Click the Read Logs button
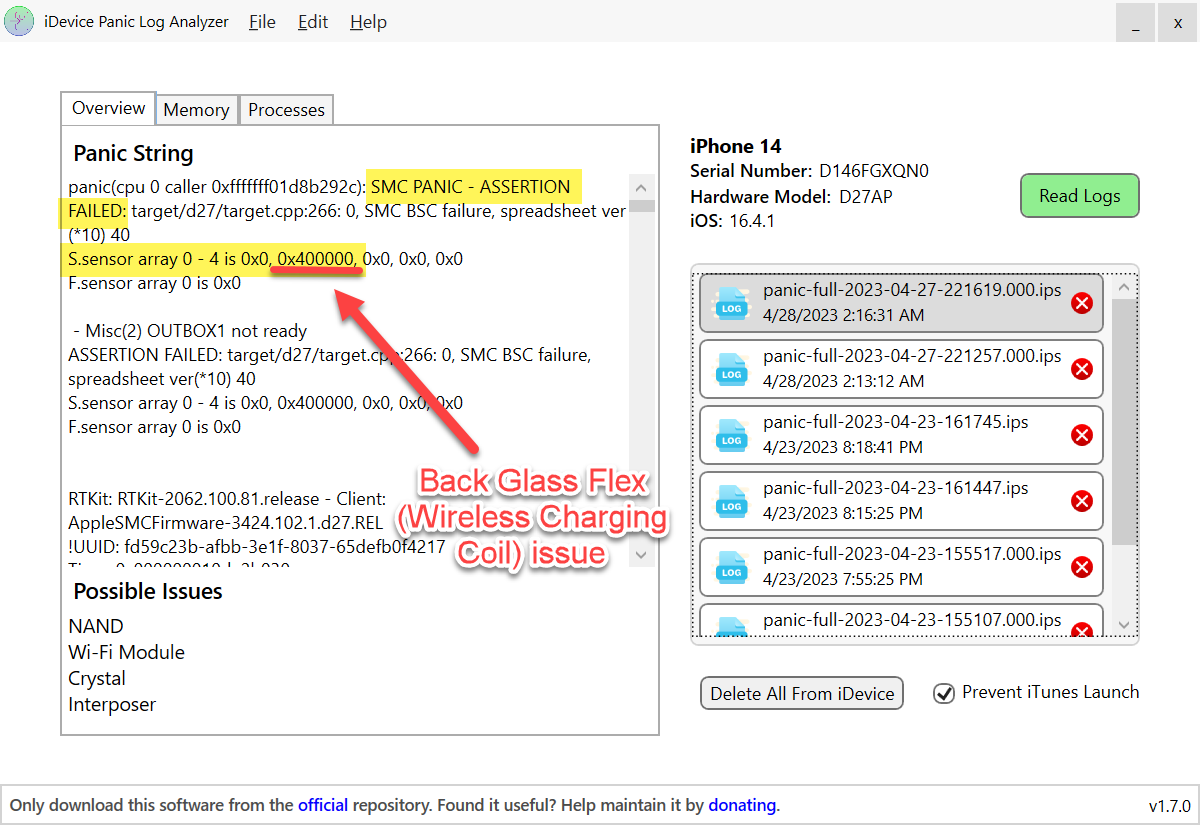 pyautogui.click(x=1079, y=195)
